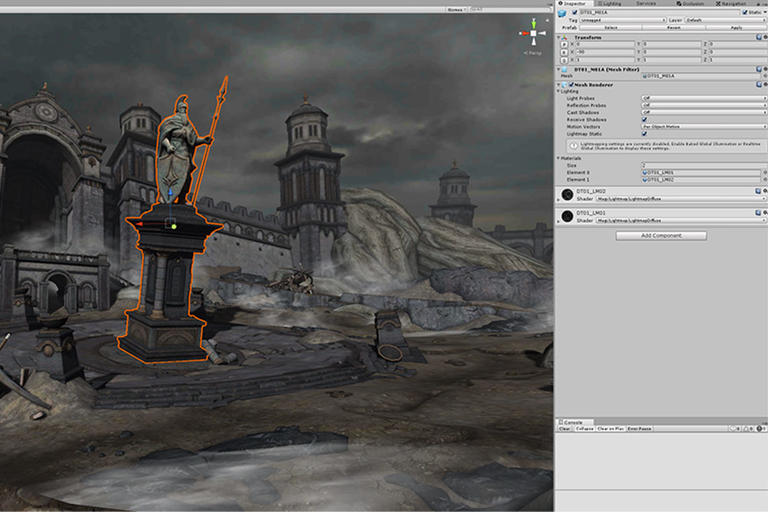
Task: Open the Layer dropdown
Action: (727, 21)
